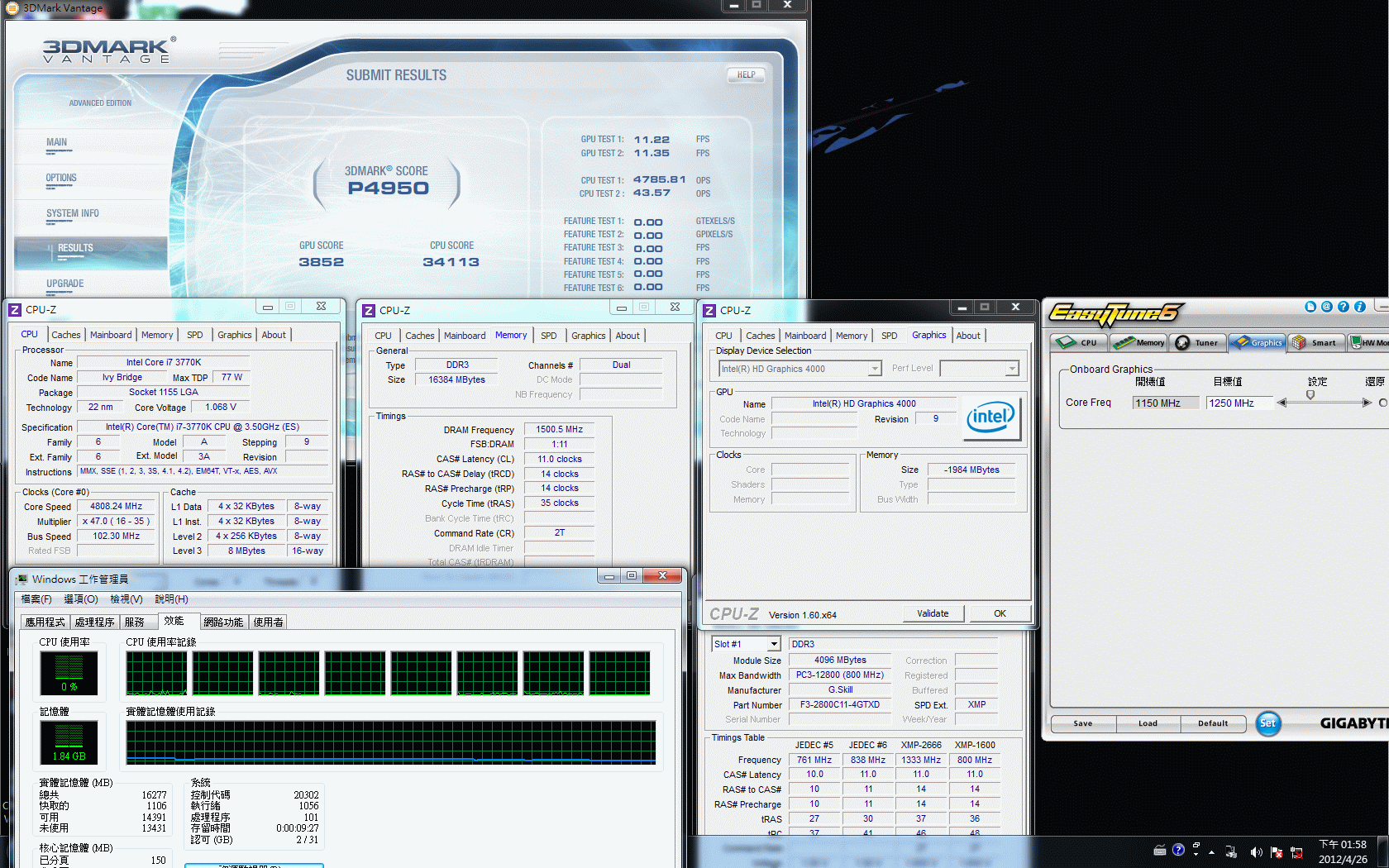Click the Core Freq slider left arrow
The height and width of the screenshot is (868, 1389).
[x=1282, y=403]
